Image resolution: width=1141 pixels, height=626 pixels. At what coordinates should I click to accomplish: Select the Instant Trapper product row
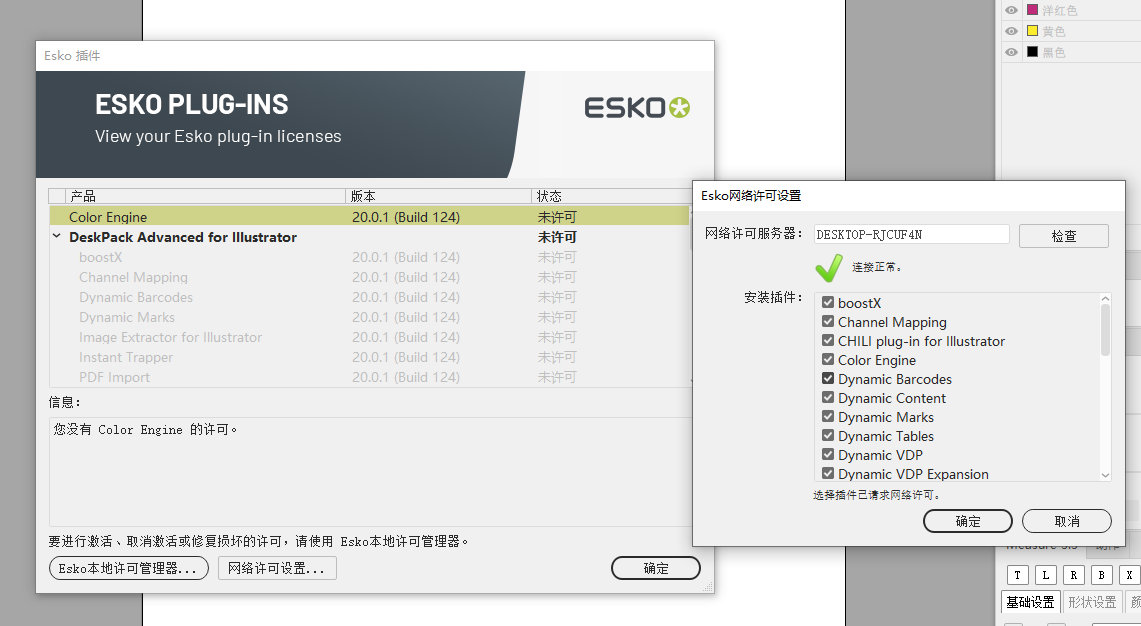369,357
